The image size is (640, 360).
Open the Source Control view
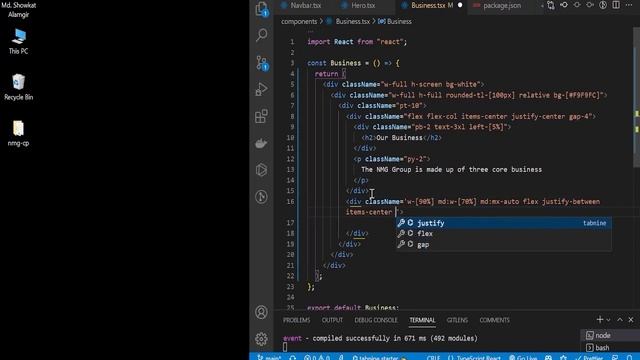tap(262, 63)
